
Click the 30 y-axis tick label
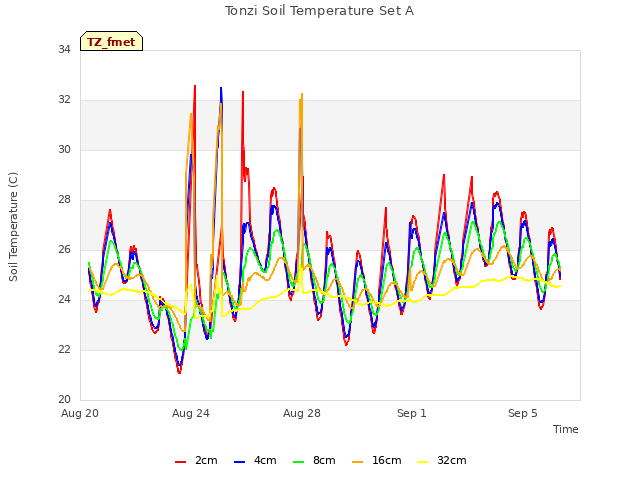click(64, 150)
